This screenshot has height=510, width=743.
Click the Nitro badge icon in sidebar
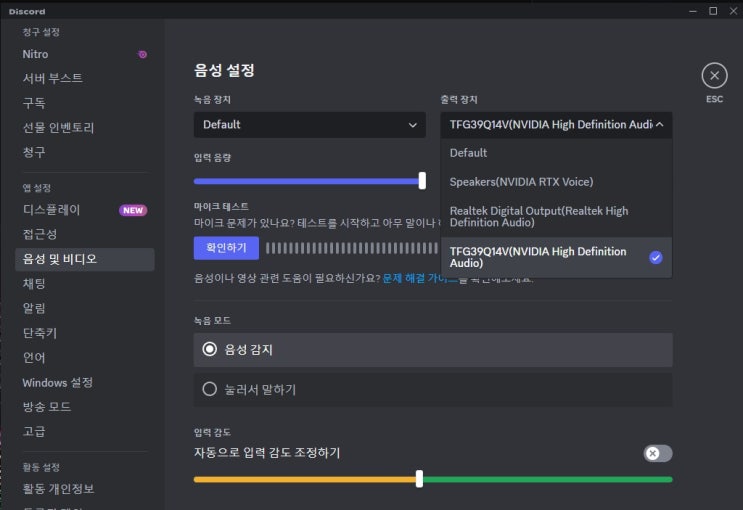pyautogui.click(x=142, y=55)
